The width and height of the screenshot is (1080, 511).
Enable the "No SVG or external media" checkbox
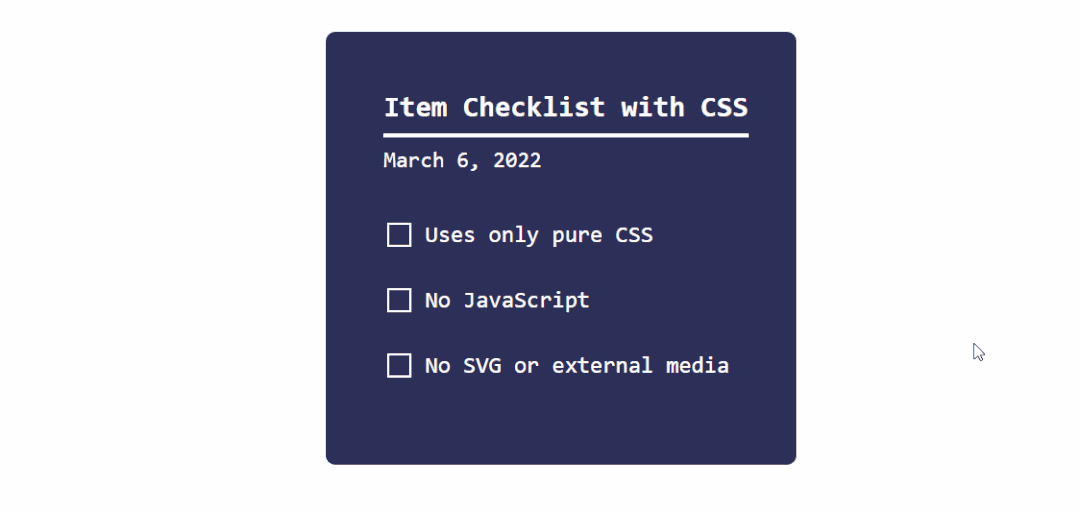(399, 365)
